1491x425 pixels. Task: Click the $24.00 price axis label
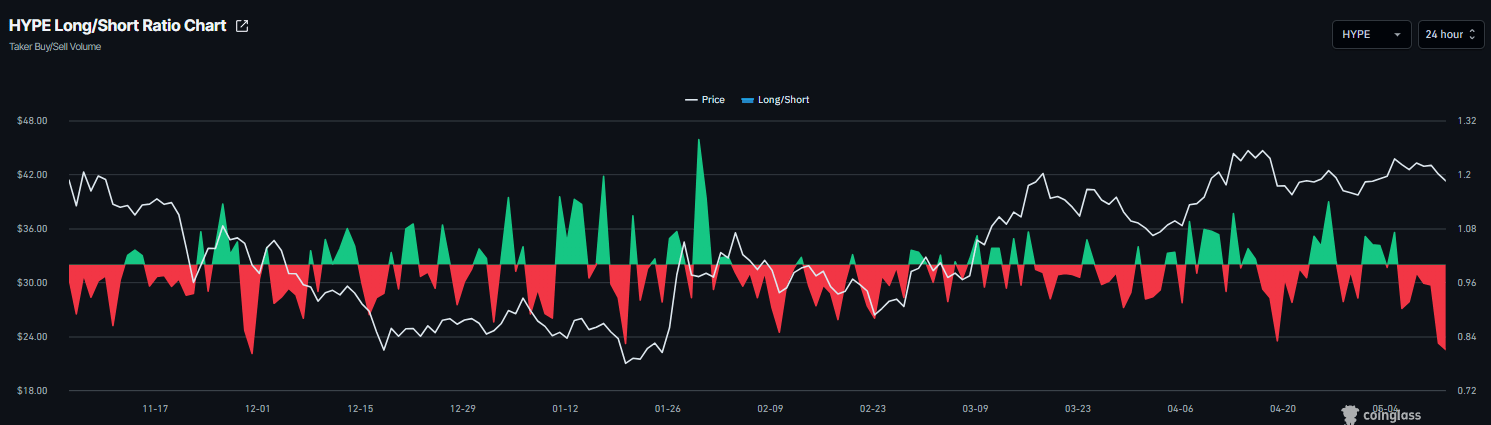pyautogui.click(x=32, y=337)
